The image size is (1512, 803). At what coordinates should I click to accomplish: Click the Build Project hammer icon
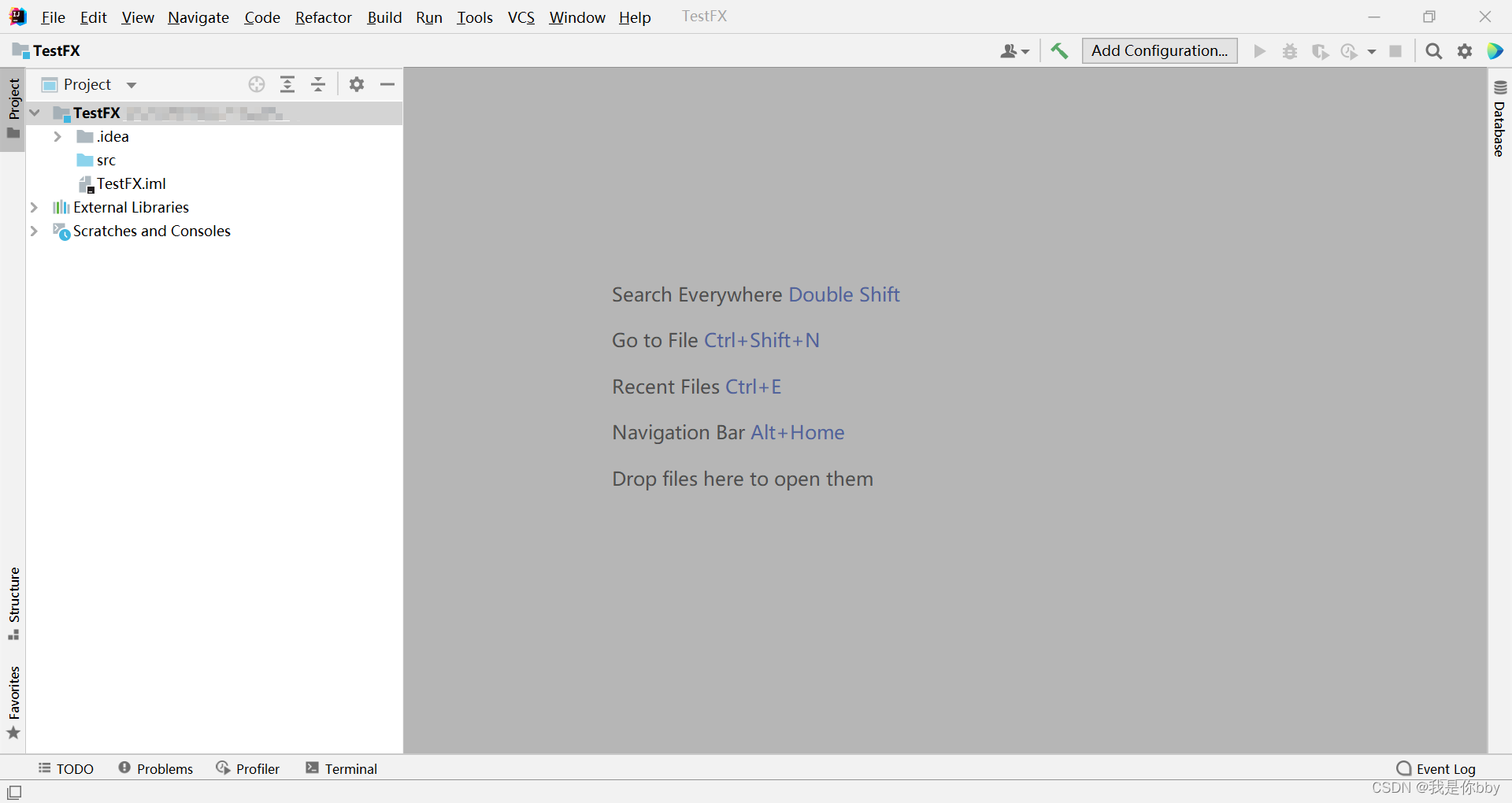point(1059,50)
